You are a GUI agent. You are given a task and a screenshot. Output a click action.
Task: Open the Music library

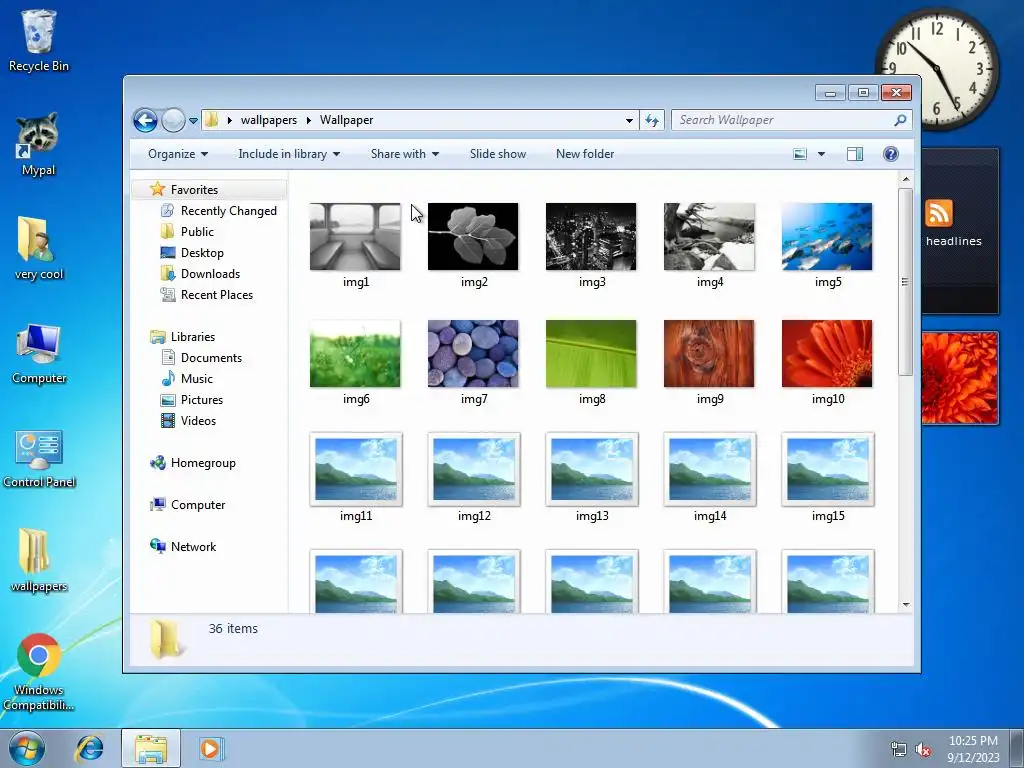[x=187, y=379]
